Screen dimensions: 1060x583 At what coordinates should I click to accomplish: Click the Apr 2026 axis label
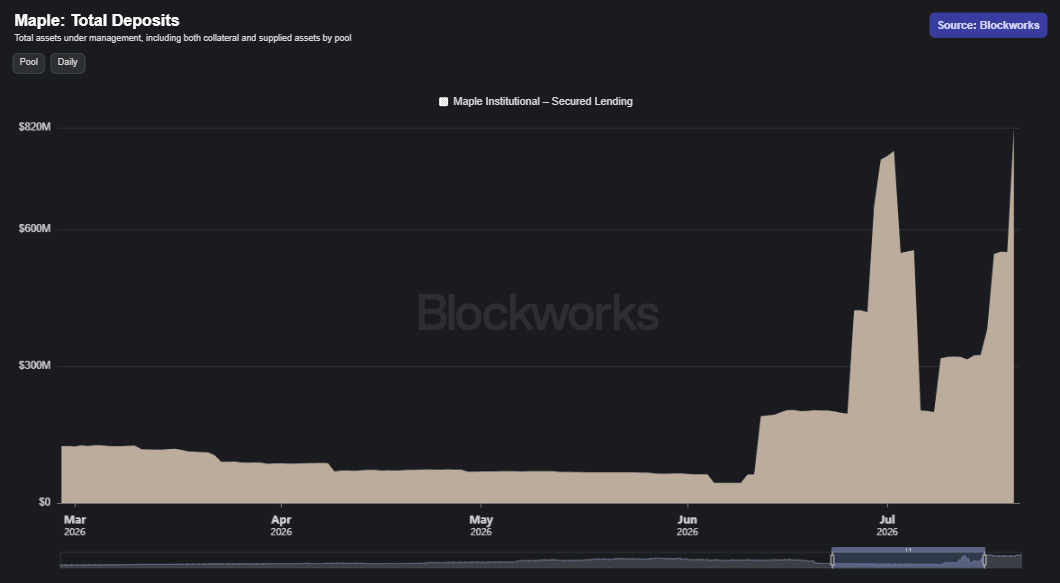coord(281,526)
